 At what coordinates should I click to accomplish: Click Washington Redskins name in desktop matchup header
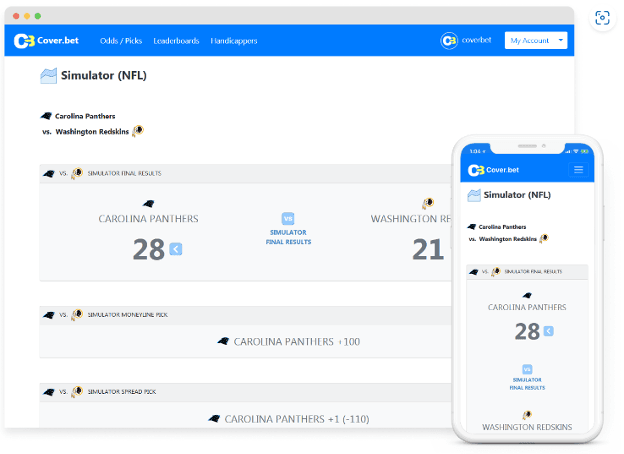coord(92,132)
